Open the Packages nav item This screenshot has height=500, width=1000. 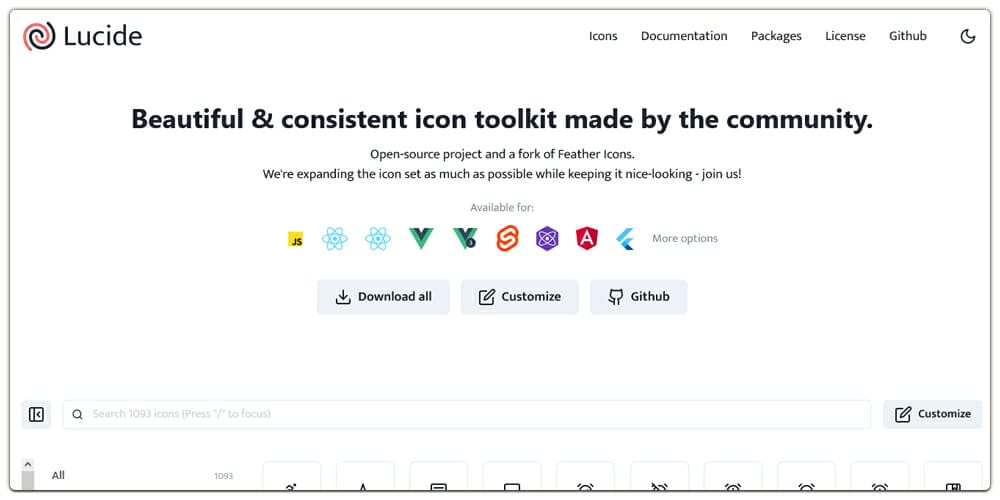pyautogui.click(x=776, y=36)
